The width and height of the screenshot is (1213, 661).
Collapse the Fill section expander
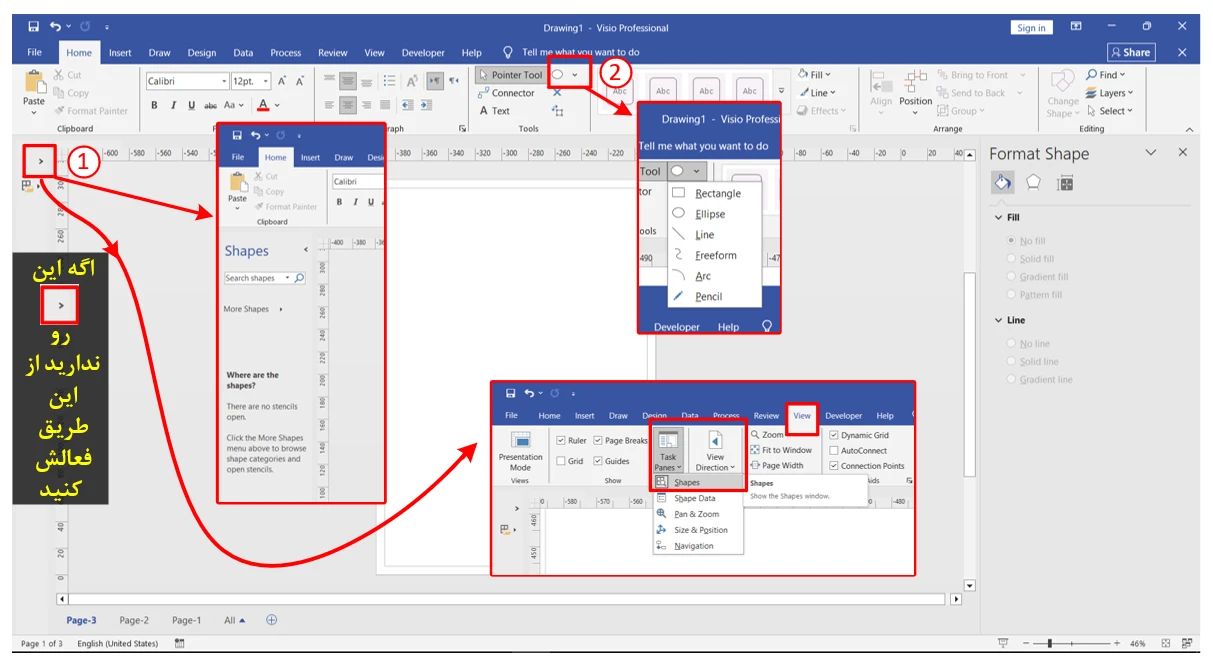(998, 217)
